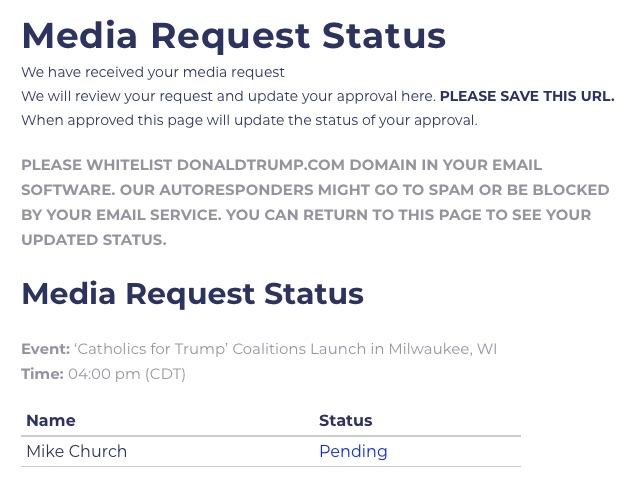Click the bold Time label

click(42, 374)
